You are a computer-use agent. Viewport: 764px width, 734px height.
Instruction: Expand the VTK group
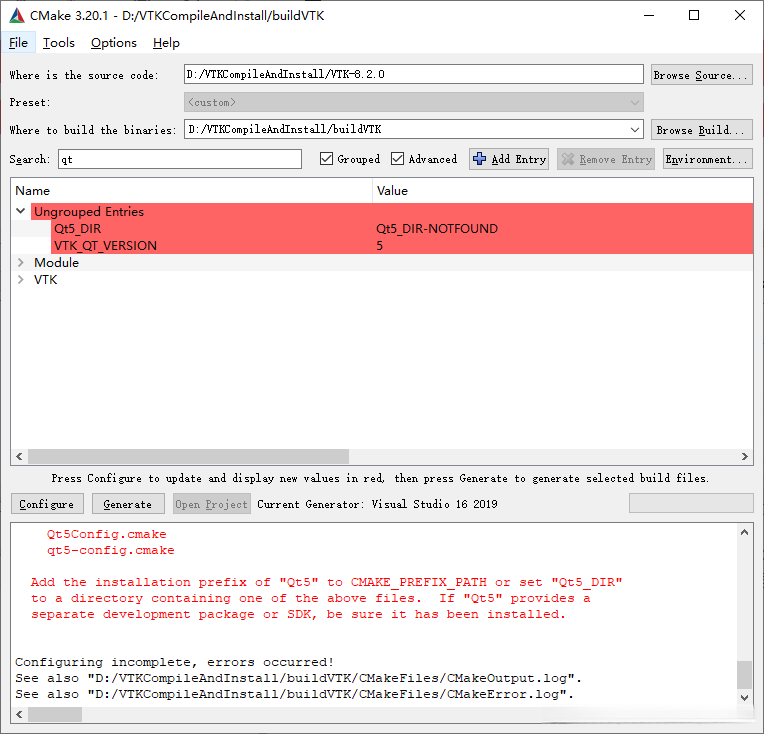[x=20, y=279]
